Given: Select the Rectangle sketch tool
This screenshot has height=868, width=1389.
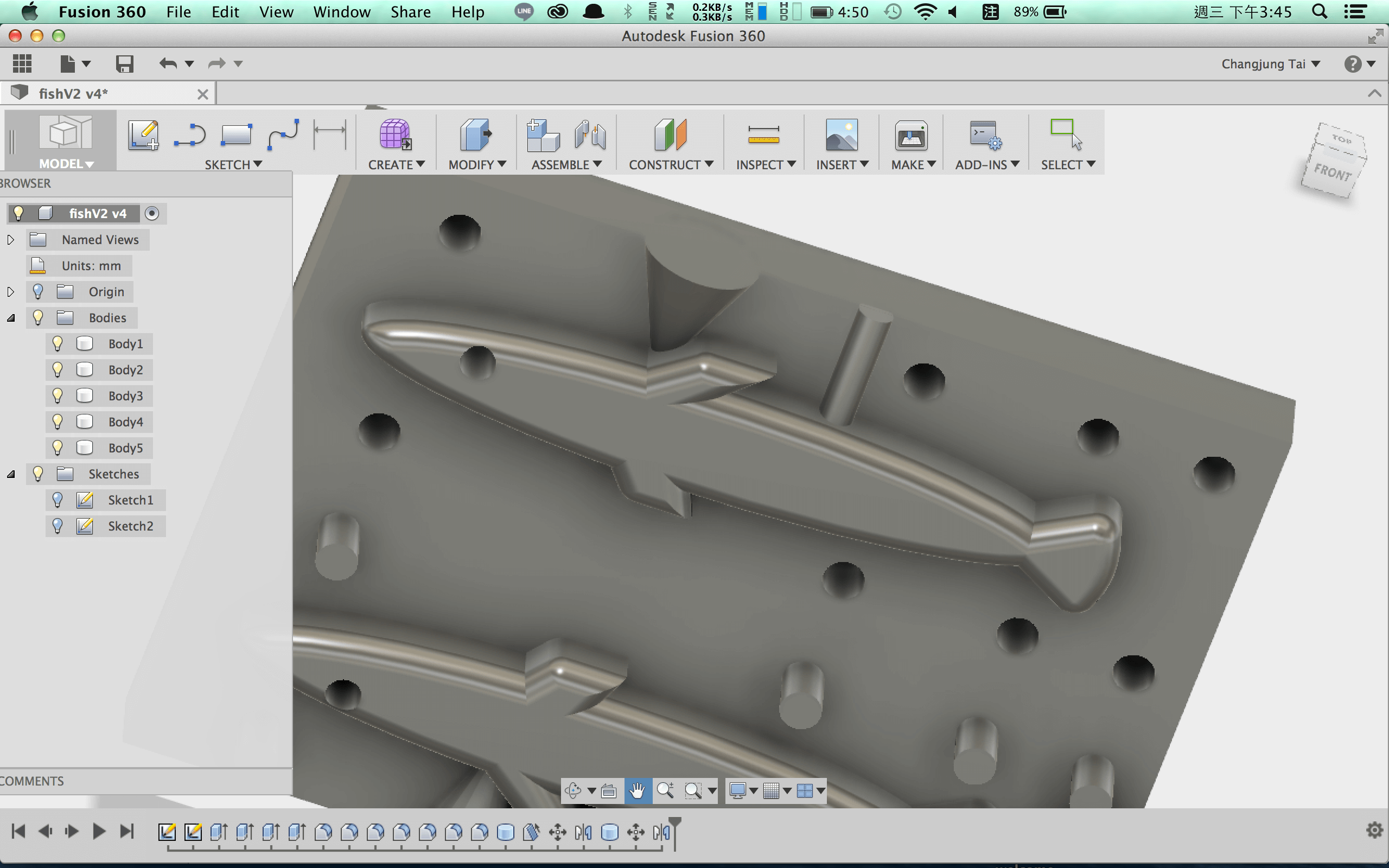Looking at the screenshot, I should click(236, 135).
